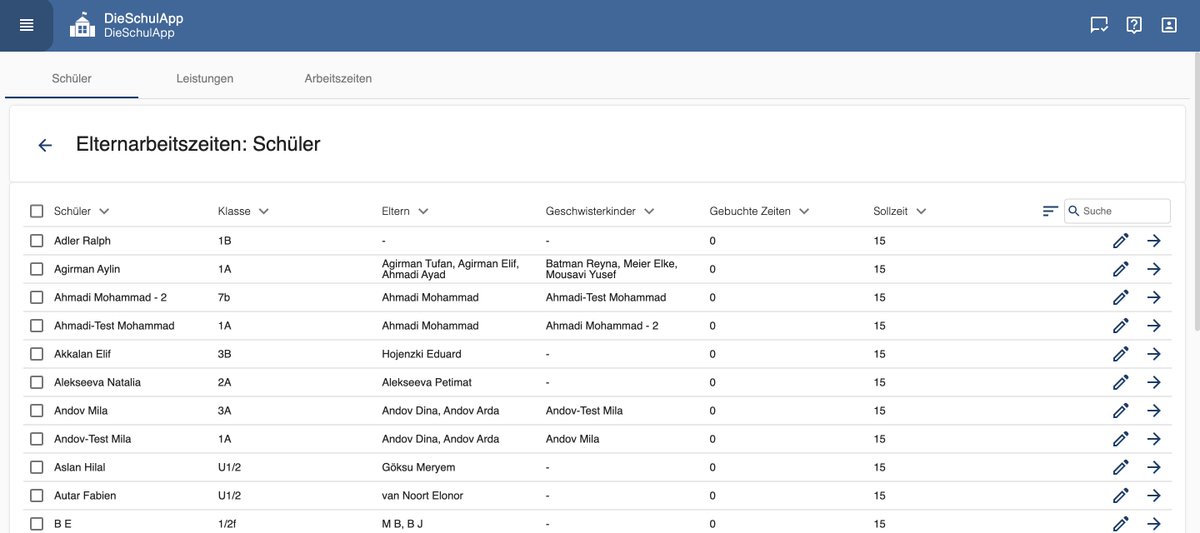Open the Schüler column header dropdown
The width and height of the screenshot is (1200, 533).
pos(104,211)
